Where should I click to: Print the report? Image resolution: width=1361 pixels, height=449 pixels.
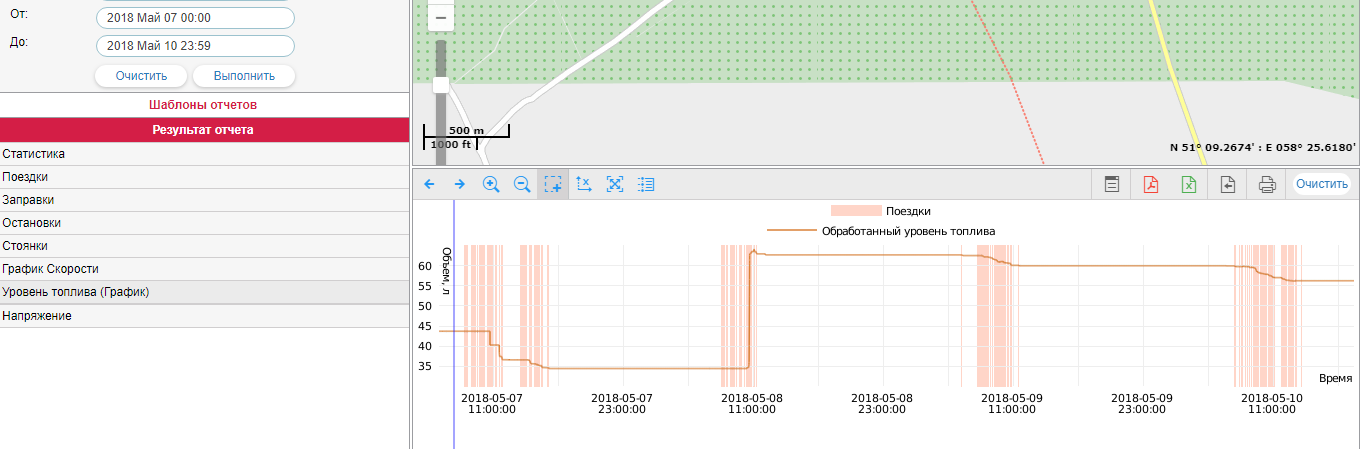click(x=1267, y=184)
